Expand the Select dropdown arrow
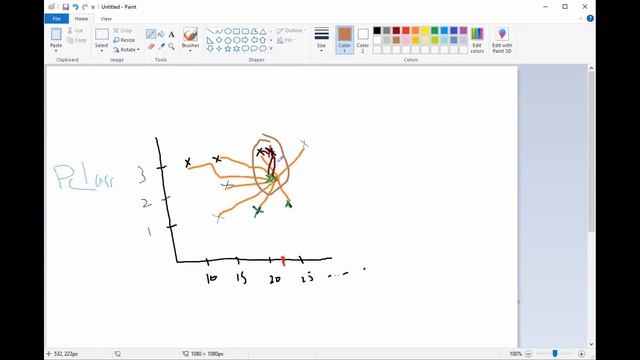Screen dimensions: 640x360 click(x=102, y=51)
